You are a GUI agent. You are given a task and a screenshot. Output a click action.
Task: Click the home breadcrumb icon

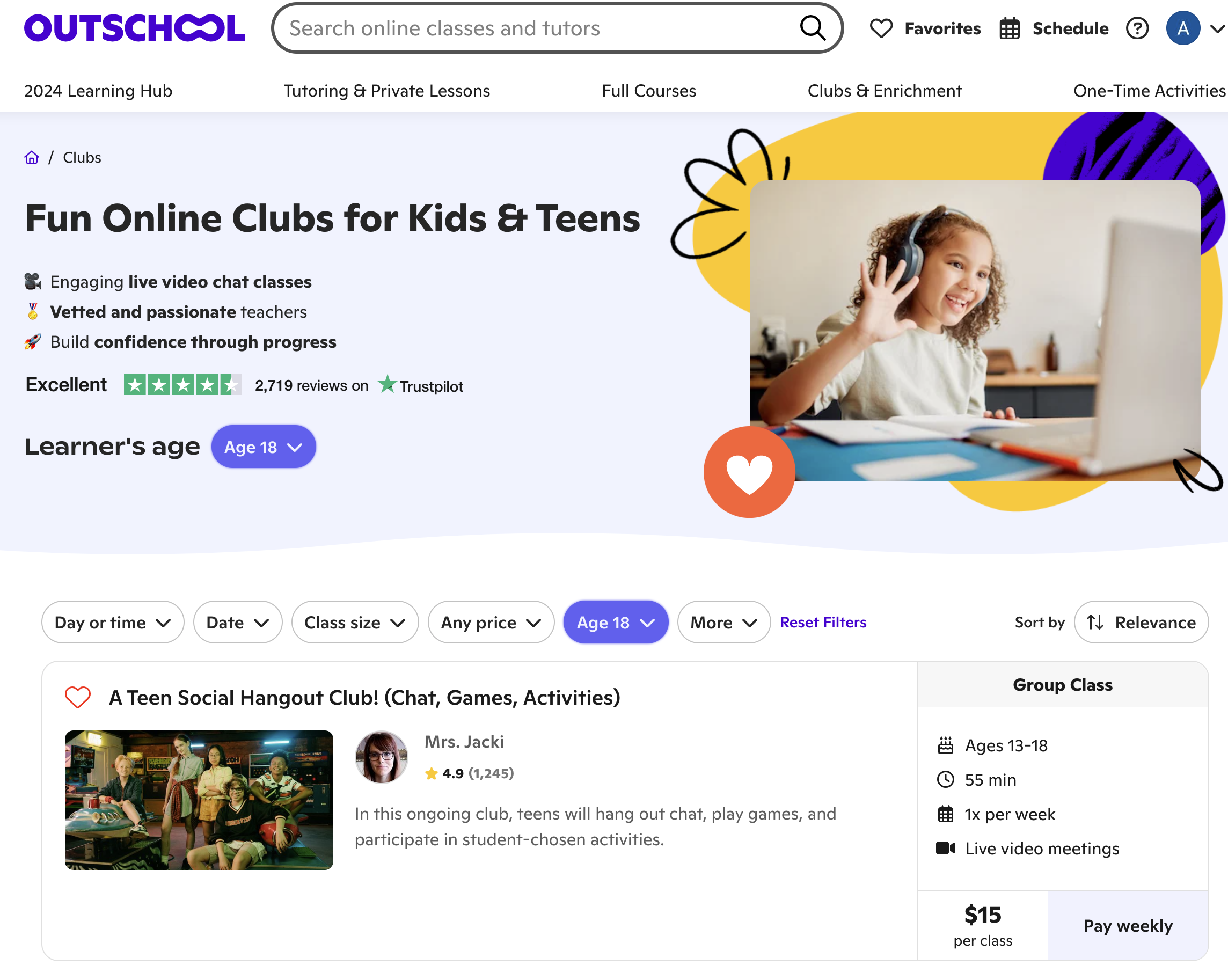click(32, 158)
